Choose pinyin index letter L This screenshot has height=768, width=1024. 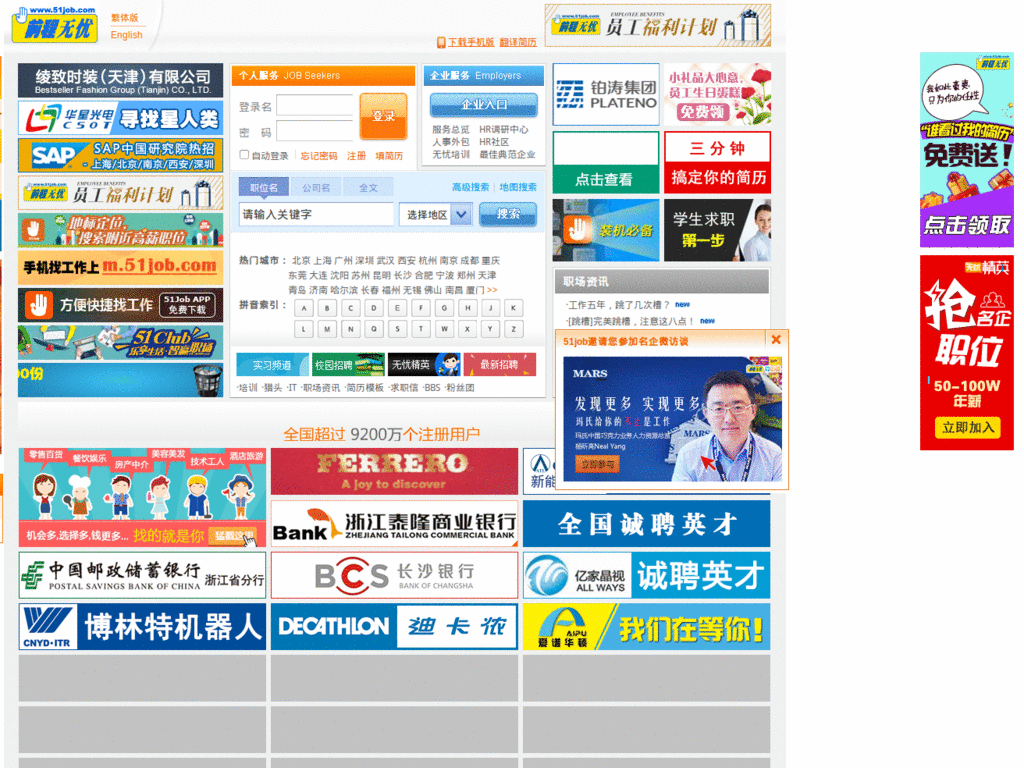tap(304, 329)
